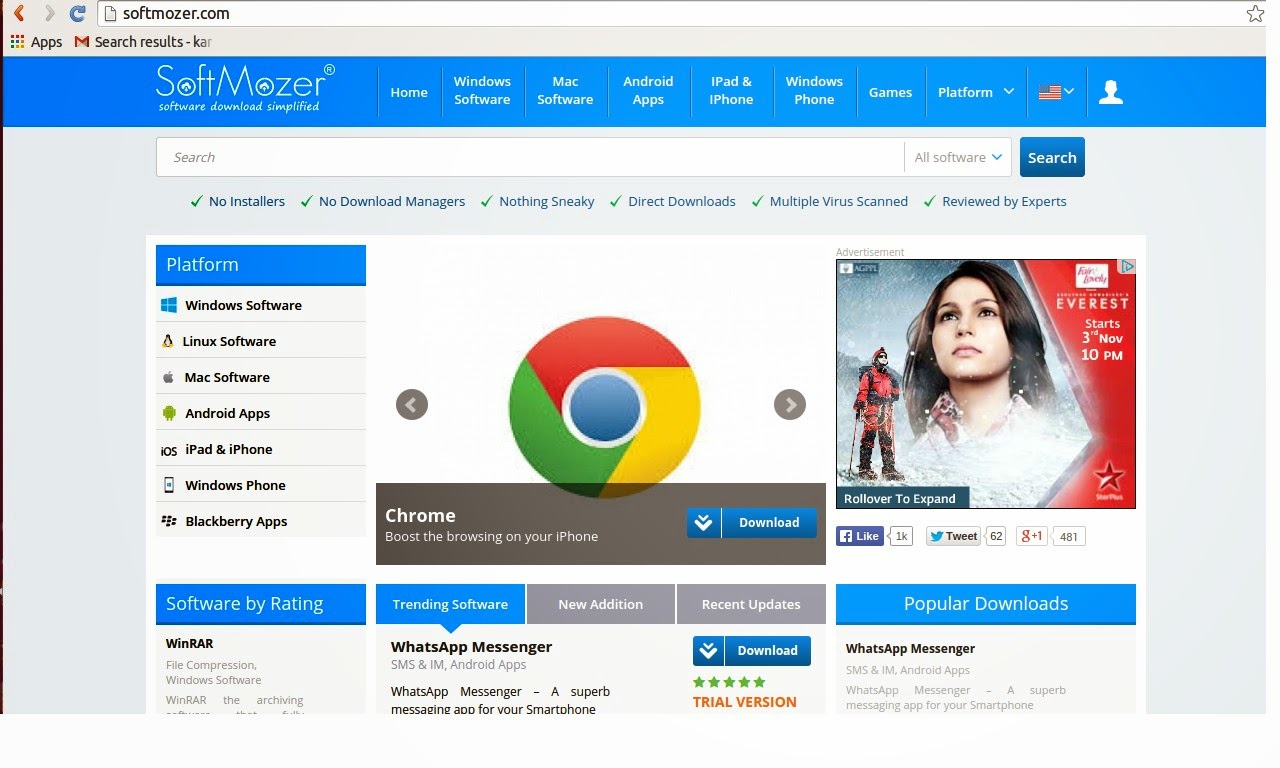Click the iOS icon beside iPad & iPhone

pos(169,450)
